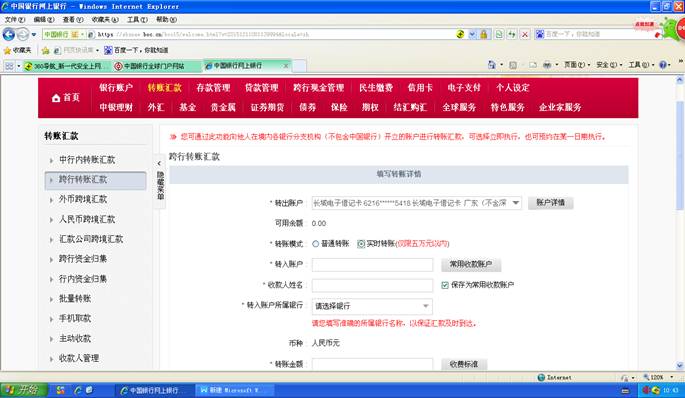
Task: Click the 360 yellow-green icon in address bar
Action: pyautogui.click(x=460, y=34)
